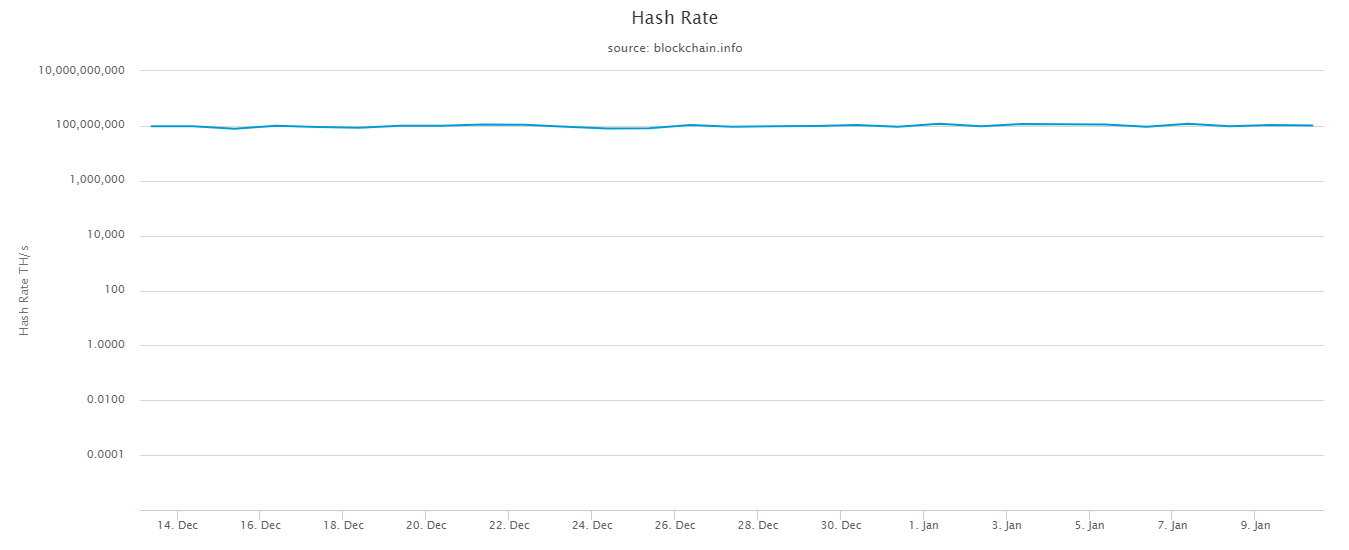Click the 0.0100 y-axis label
This screenshot has height=550, width=1349.
pos(105,400)
